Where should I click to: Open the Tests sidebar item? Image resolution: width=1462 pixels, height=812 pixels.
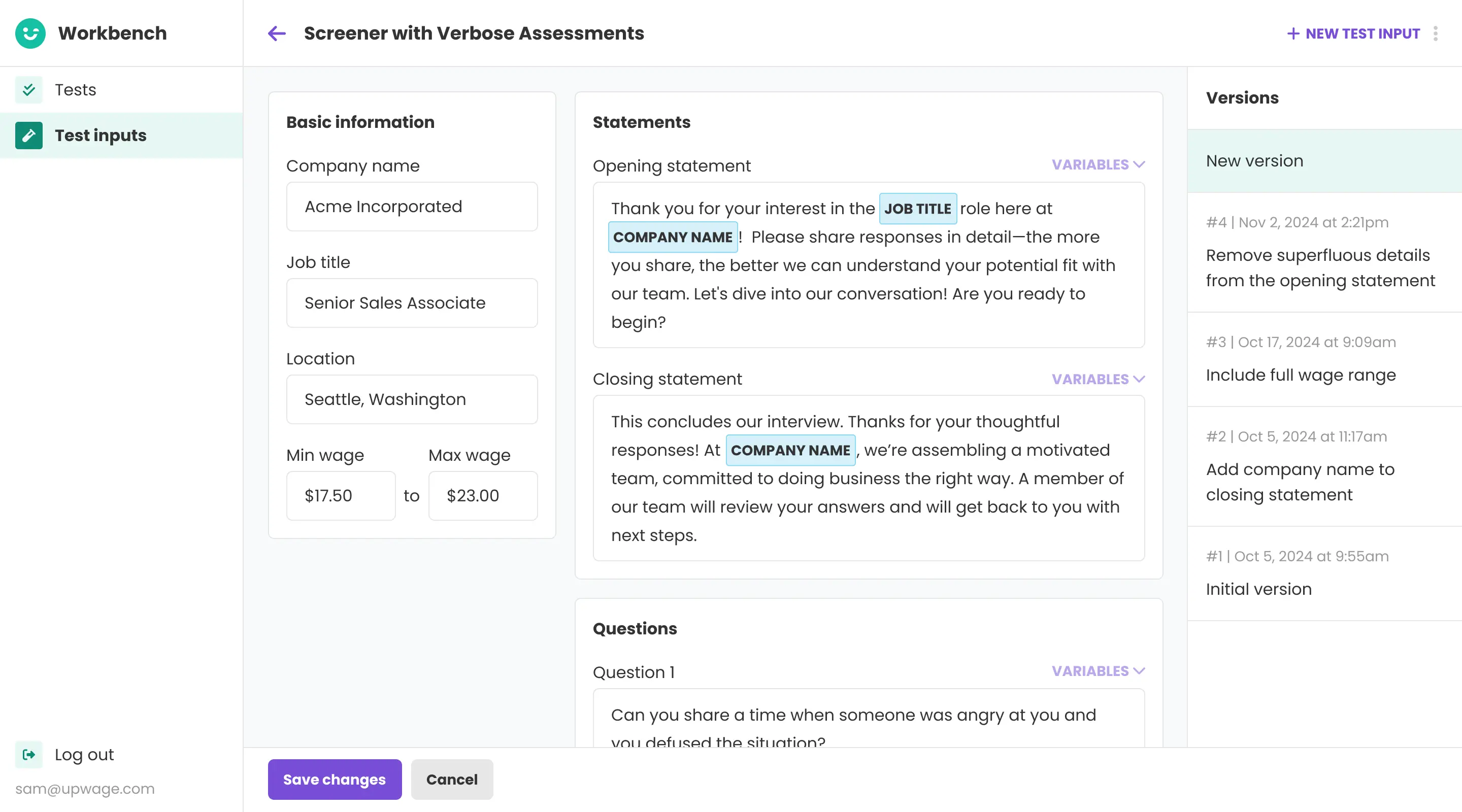point(76,90)
